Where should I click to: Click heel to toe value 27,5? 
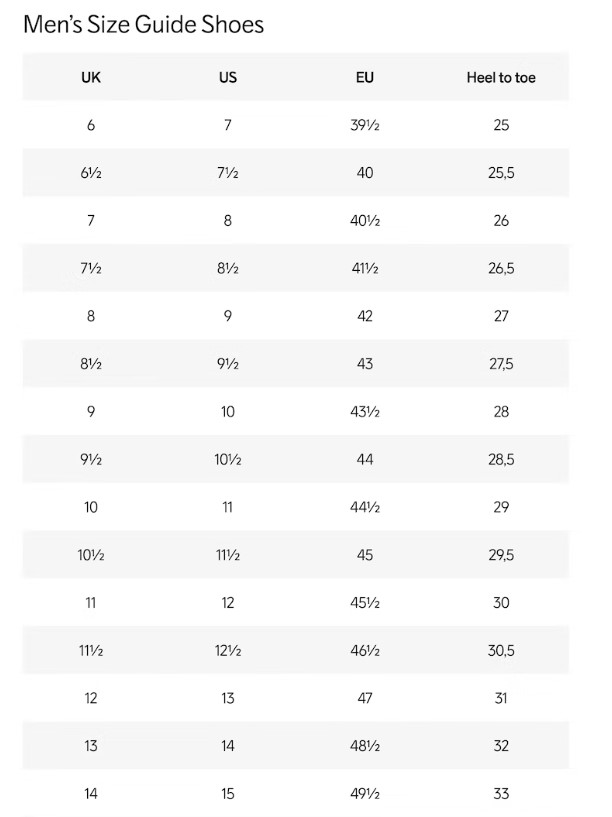coord(501,364)
